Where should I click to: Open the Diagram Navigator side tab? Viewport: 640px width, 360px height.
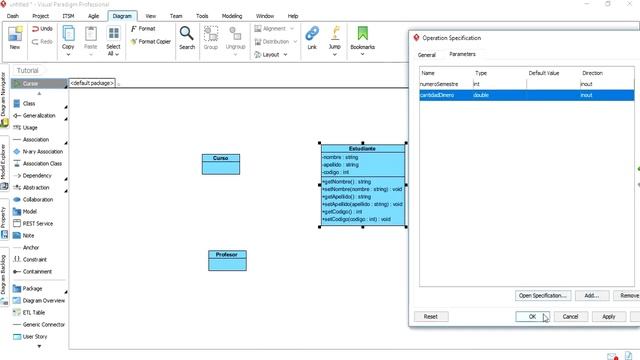pos(4,98)
